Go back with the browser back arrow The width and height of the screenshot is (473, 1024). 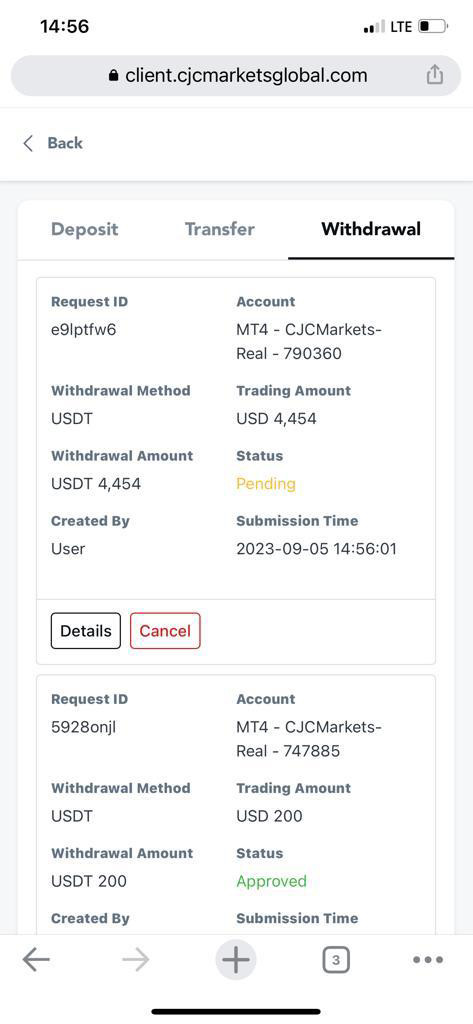click(36, 959)
